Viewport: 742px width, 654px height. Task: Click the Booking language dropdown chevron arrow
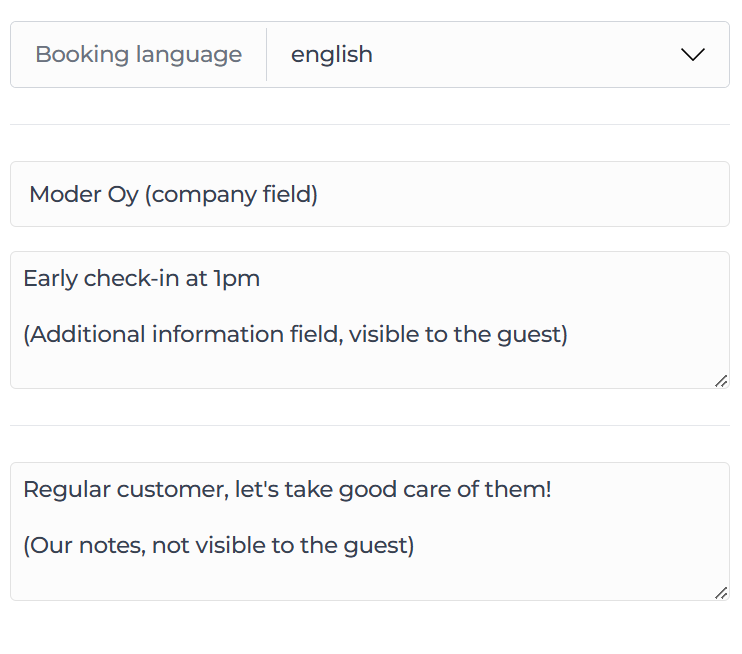click(692, 55)
